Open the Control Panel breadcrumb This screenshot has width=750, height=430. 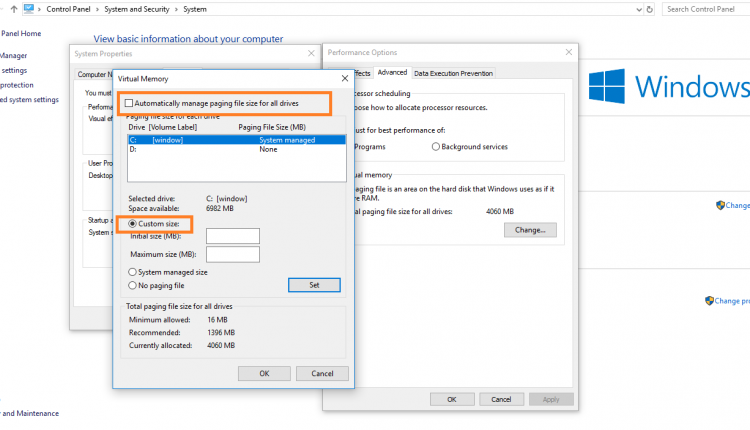(68, 9)
